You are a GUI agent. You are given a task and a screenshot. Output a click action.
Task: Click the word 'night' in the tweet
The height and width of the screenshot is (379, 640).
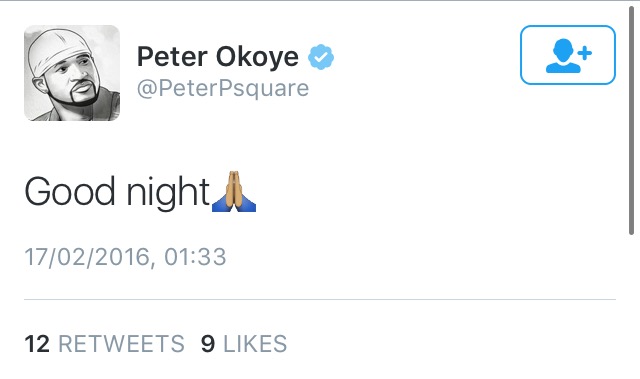pyautogui.click(x=168, y=192)
